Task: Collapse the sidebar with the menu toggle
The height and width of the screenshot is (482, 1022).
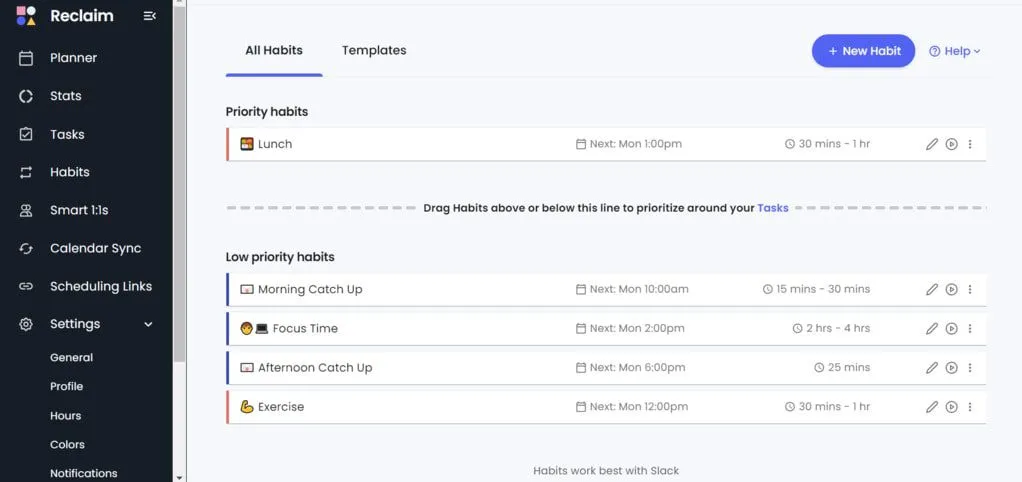Action: 150,16
